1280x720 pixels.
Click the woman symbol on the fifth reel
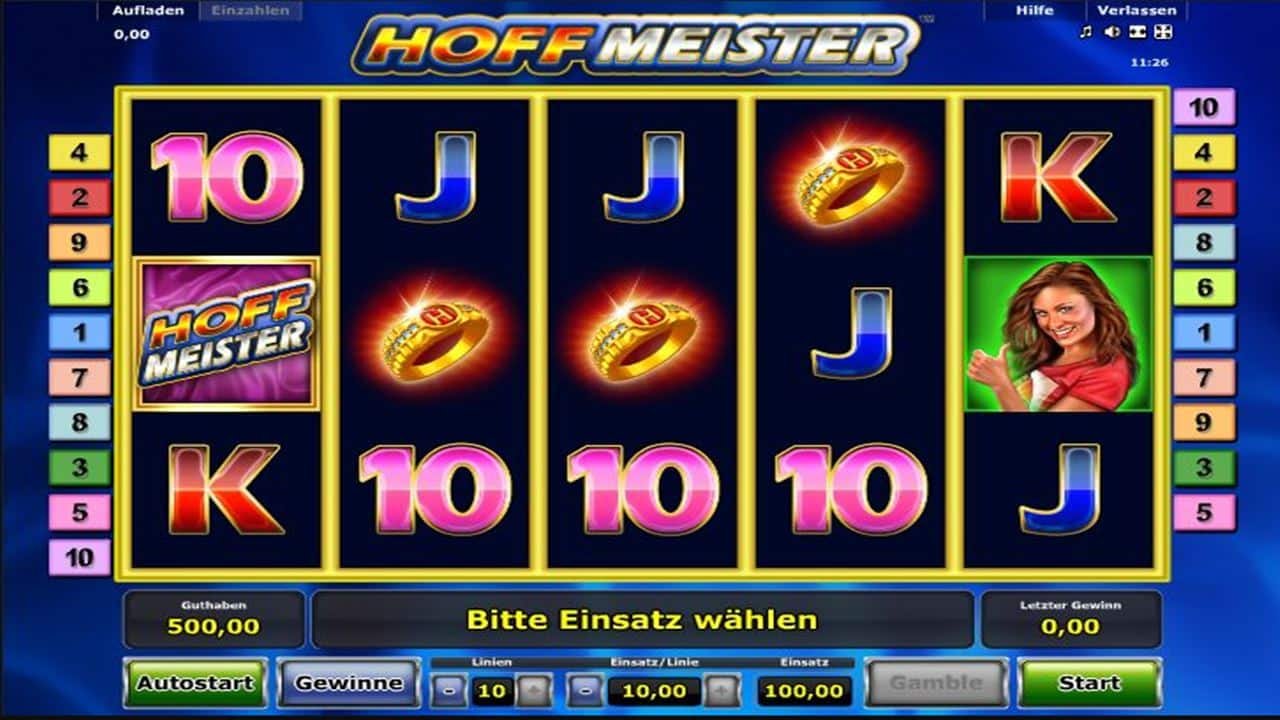[x=1058, y=333]
